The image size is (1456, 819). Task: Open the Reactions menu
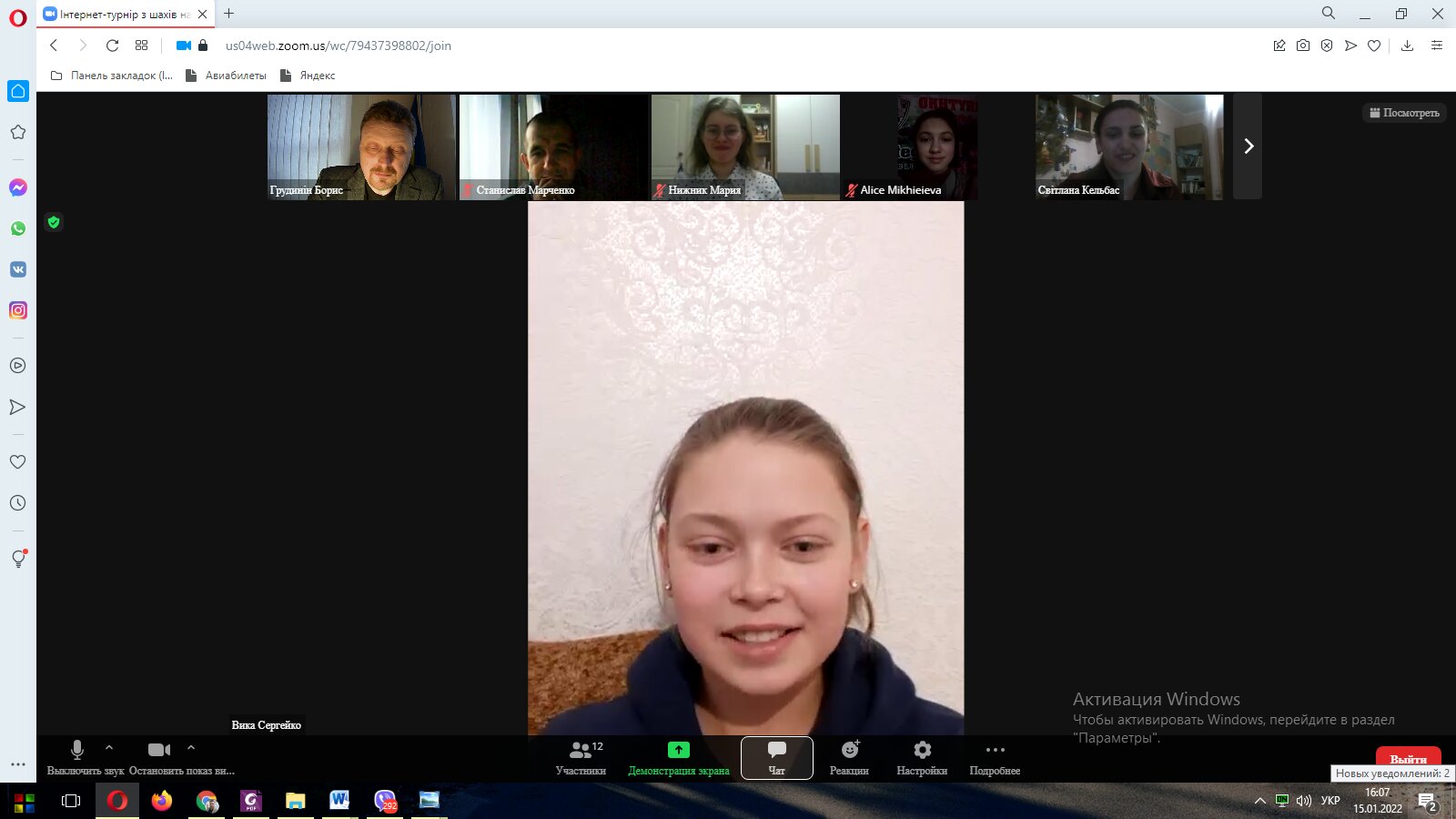pyautogui.click(x=849, y=757)
